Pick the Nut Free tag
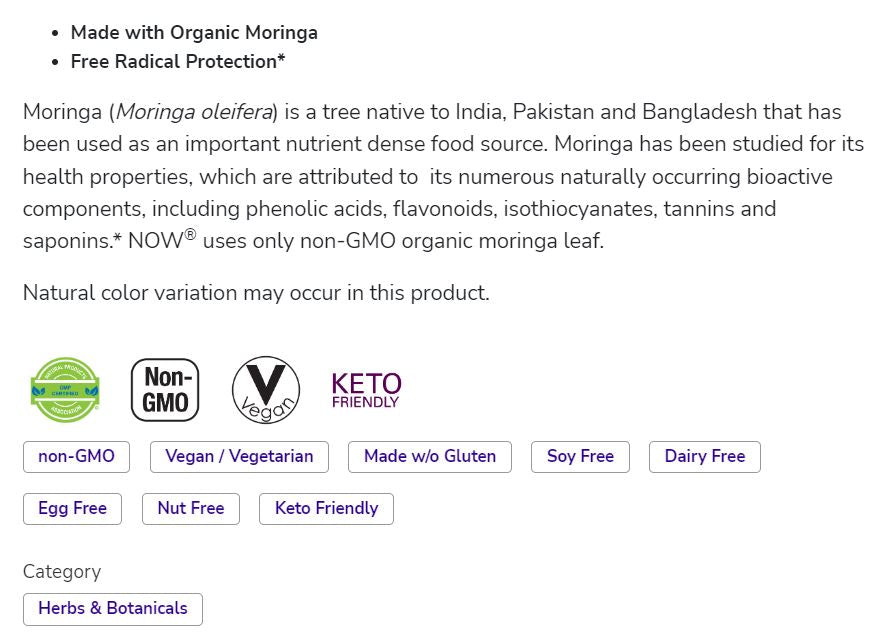This screenshot has width=880, height=641. tap(191, 508)
